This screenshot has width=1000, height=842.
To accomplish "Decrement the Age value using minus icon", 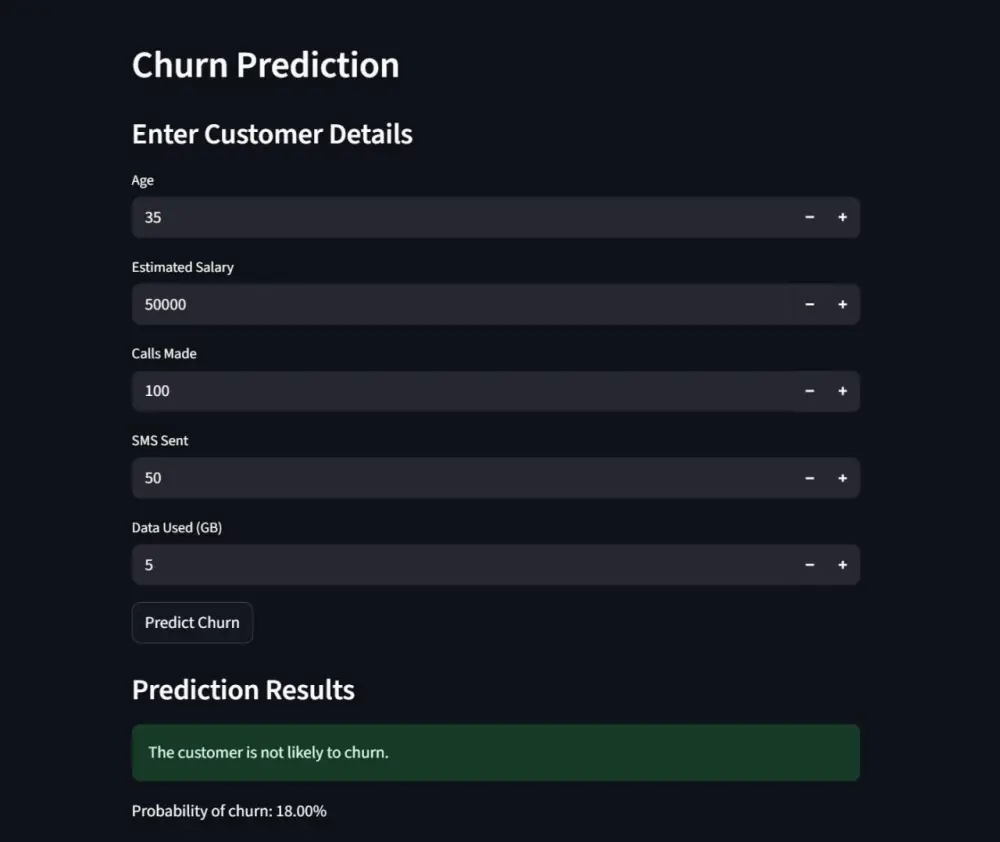I will (x=809, y=217).
